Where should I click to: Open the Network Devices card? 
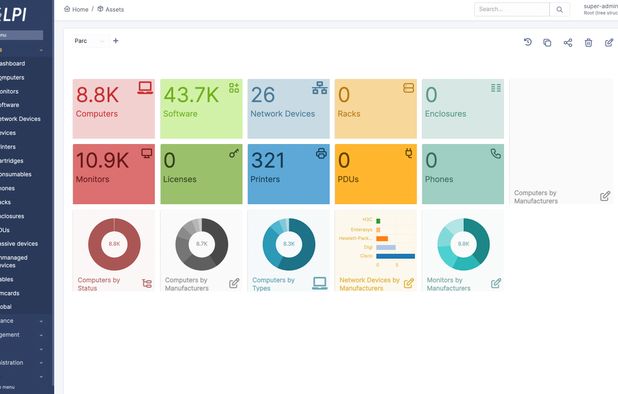[289, 109]
